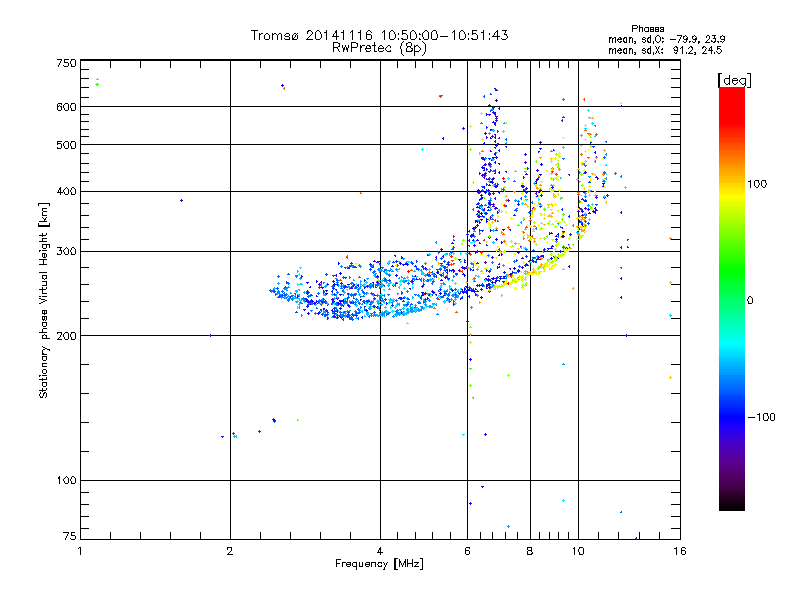Click the y-axis label '500'

pos(66,145)
